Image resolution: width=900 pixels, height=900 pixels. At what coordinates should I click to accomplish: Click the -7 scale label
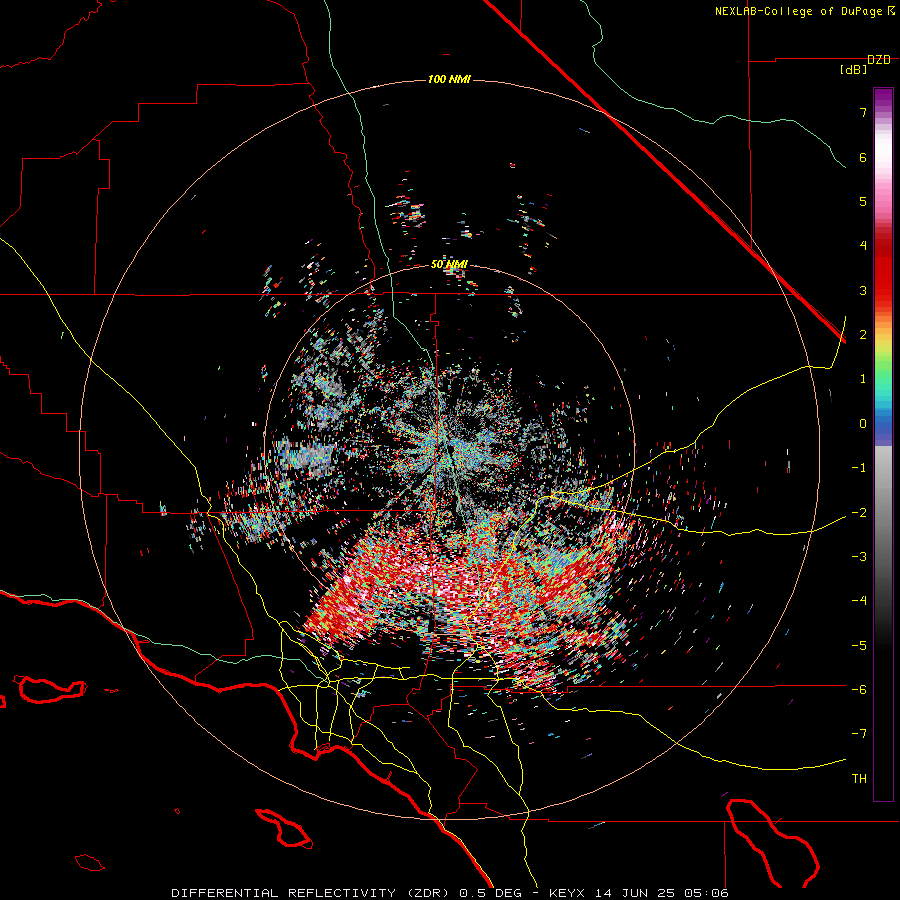point(859,734)
